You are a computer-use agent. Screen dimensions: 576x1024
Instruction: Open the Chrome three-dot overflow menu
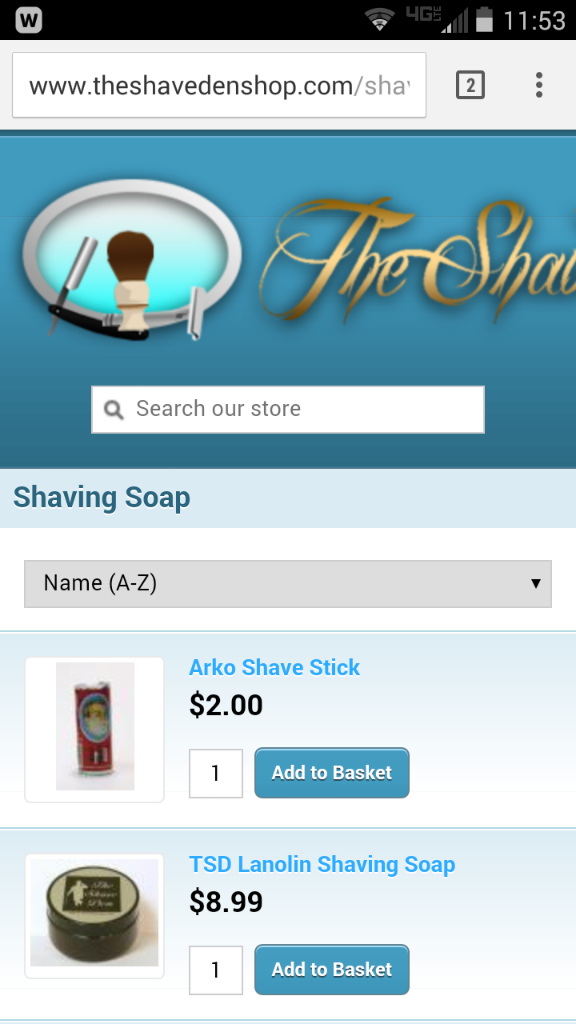[539, 86]
